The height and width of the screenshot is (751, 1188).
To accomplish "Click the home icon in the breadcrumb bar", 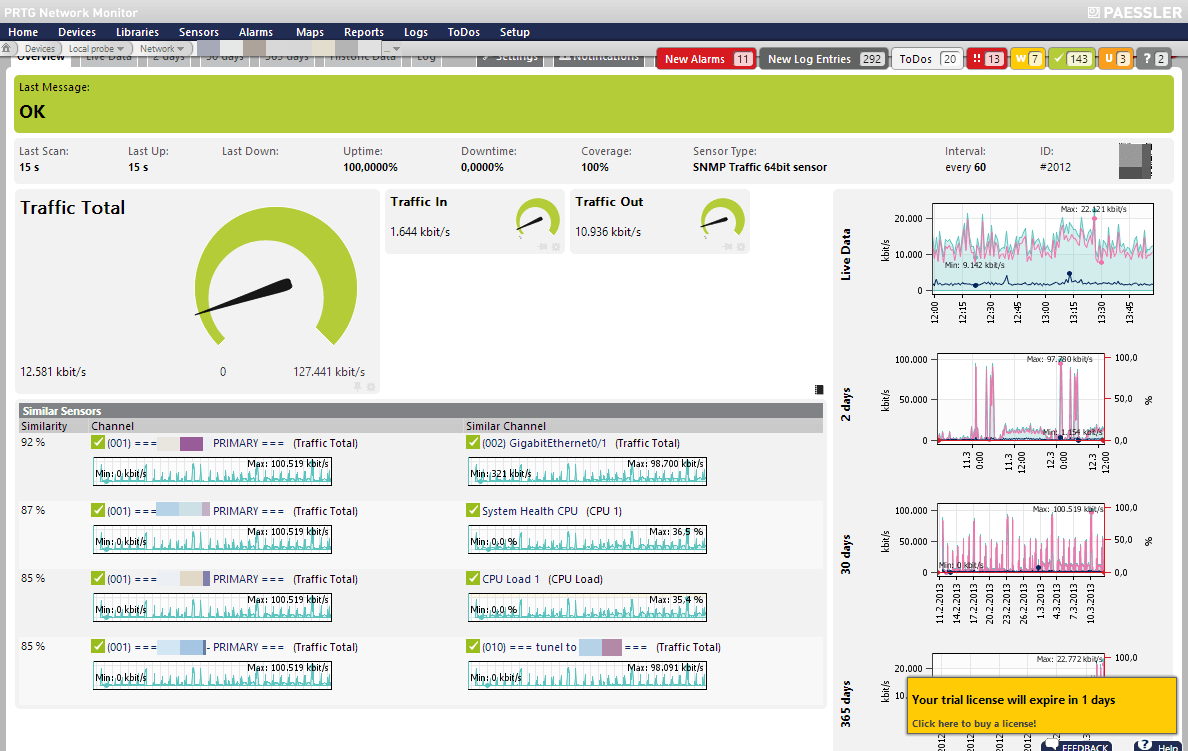I will (x=6, y=48).
